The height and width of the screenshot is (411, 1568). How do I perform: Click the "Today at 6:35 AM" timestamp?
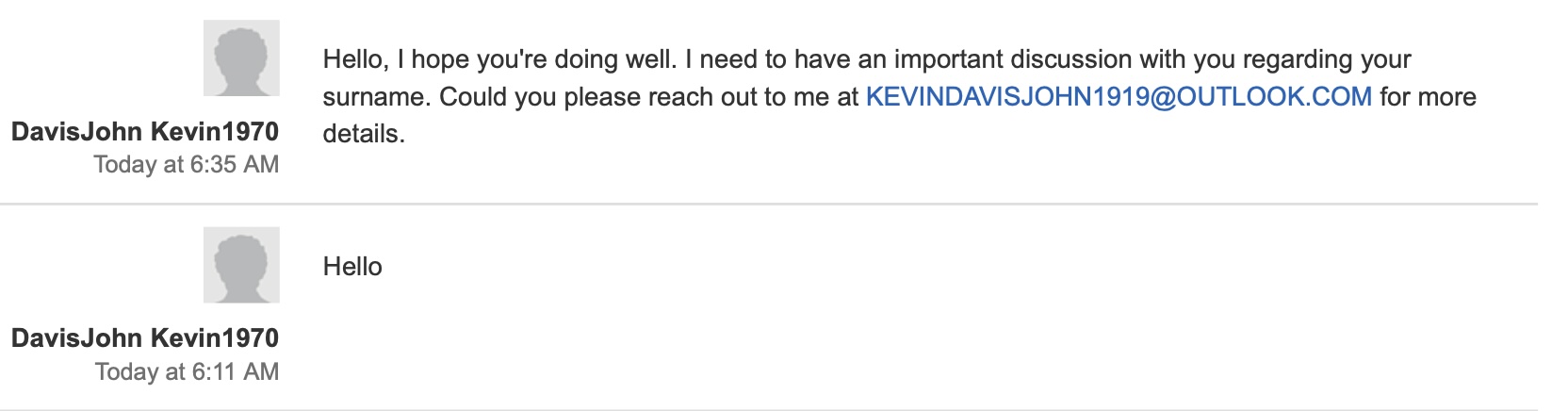click(x=187, y=165)
